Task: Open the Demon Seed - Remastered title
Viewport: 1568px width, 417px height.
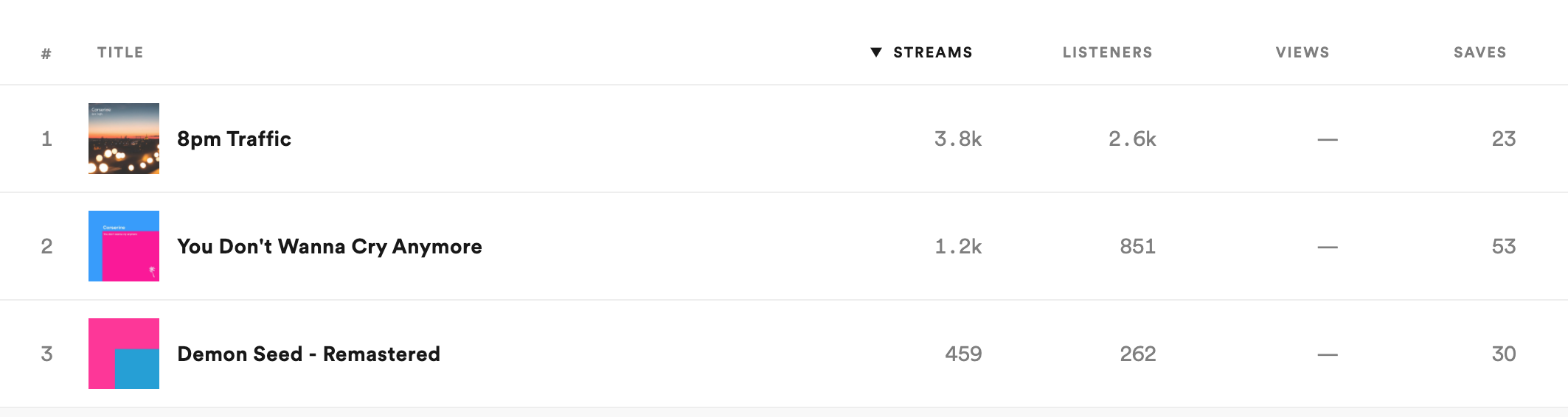Action: point(308,354)
